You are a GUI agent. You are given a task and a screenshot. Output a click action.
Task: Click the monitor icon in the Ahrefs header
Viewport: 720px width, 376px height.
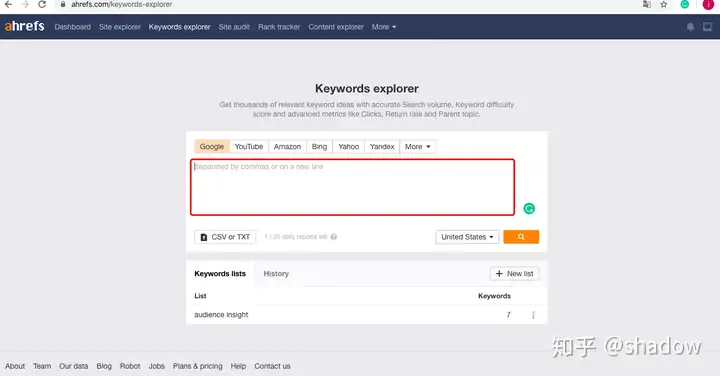(x=708, y=27)
